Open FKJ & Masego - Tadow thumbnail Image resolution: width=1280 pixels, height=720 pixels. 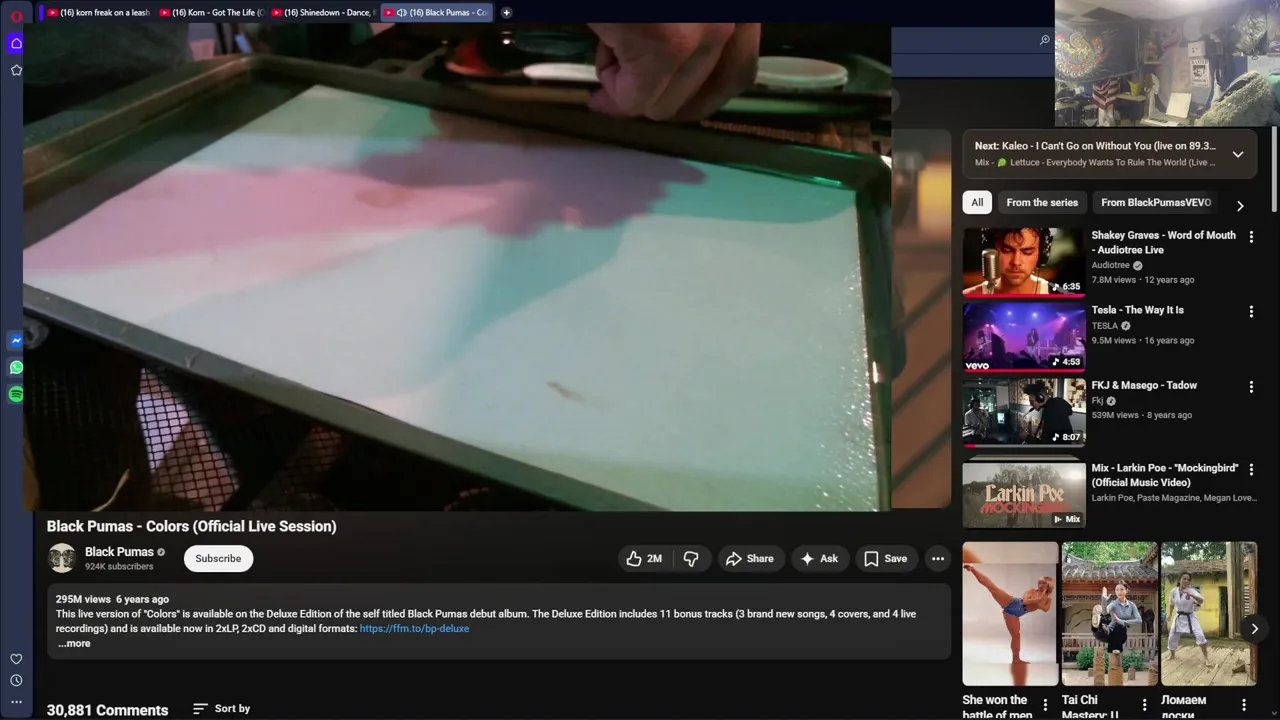(x=1023, y=412)
